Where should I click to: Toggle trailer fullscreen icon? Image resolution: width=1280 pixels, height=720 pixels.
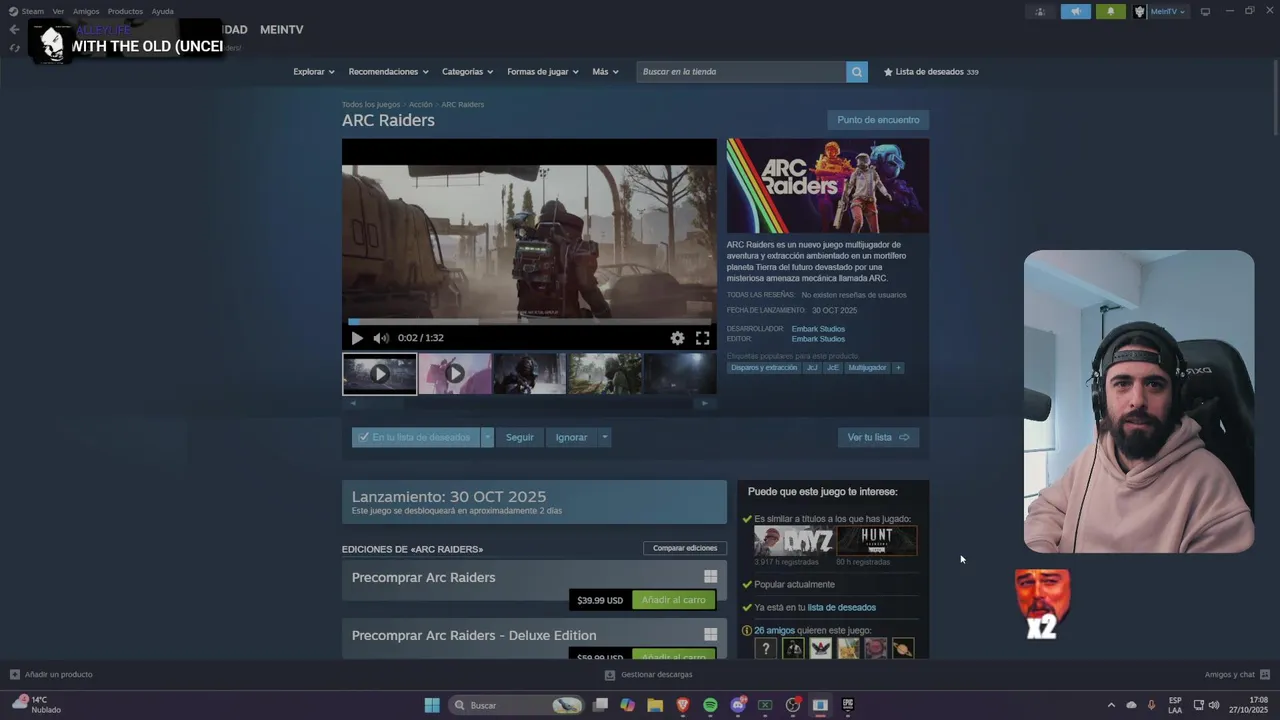coord(703,338)
